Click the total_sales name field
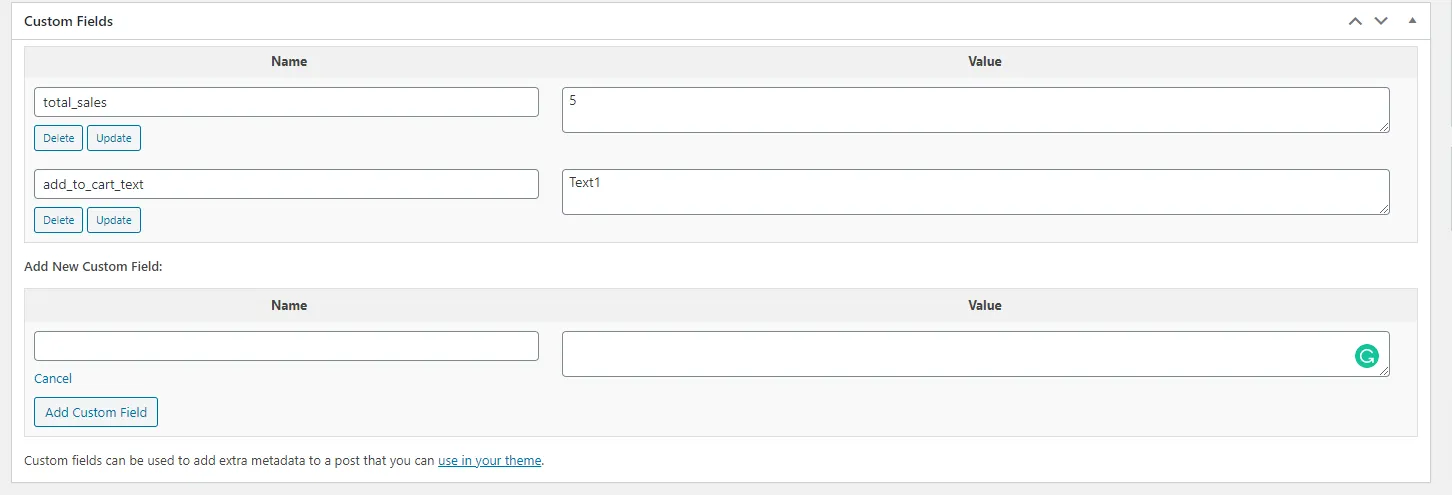 pyautogui.click(x=286, y=102)
